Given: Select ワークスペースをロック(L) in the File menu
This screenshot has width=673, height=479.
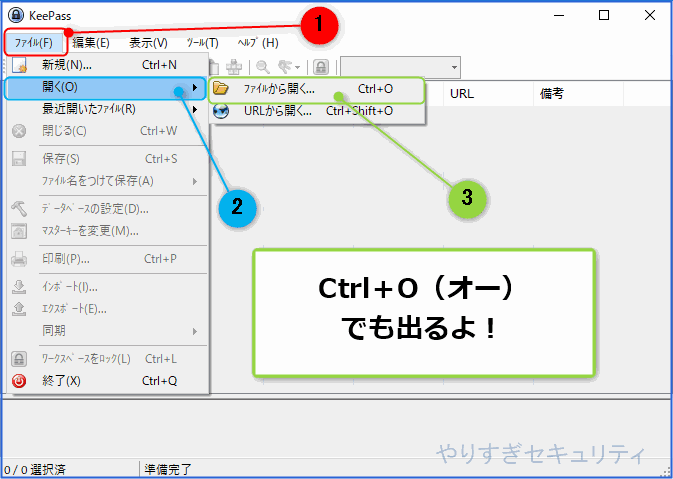Looking at the screenshot, I should (x=107, y=358).
